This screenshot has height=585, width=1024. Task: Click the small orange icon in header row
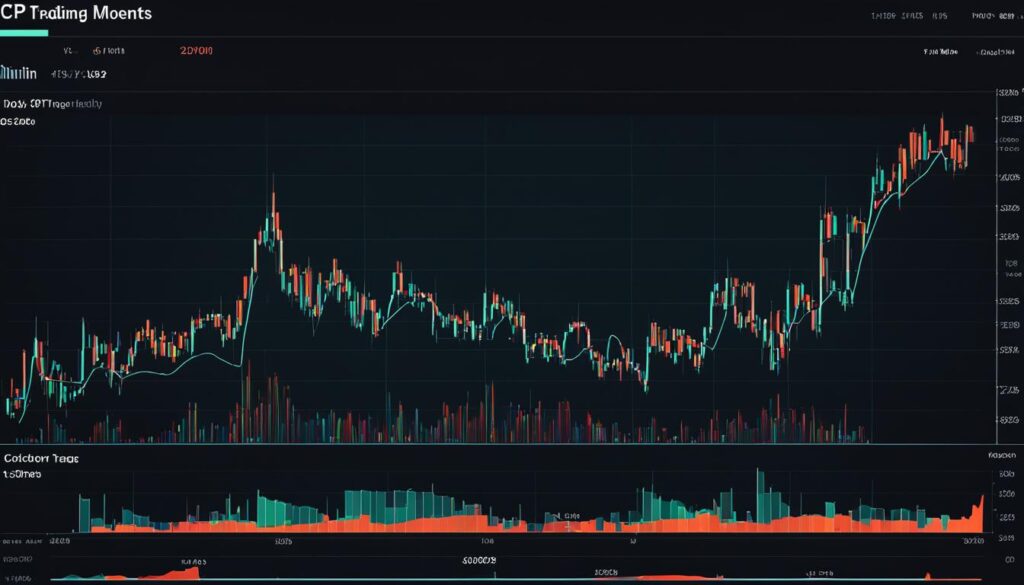[x=97, y=49]
